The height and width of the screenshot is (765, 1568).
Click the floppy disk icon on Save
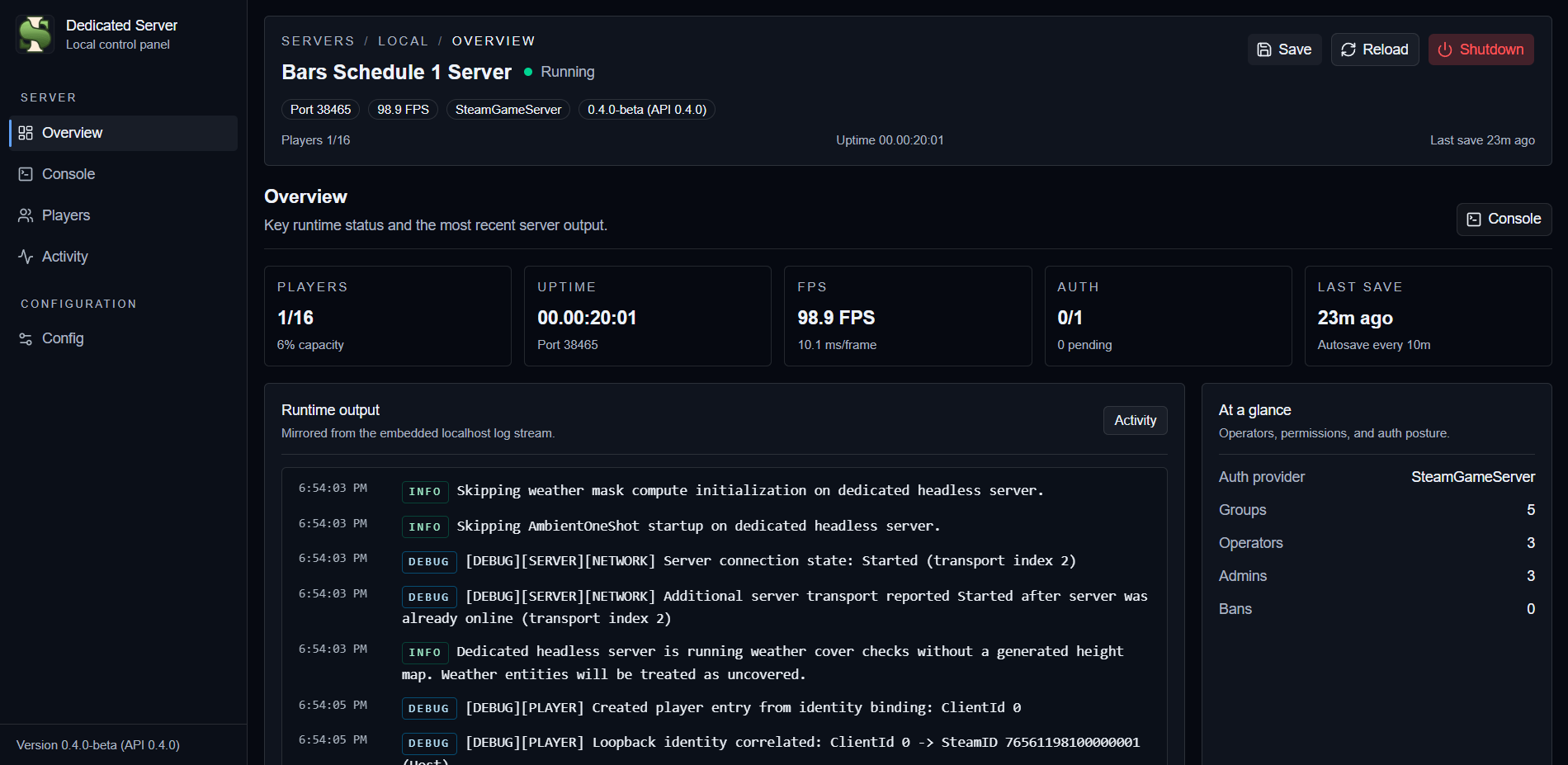click(1263, 50)
